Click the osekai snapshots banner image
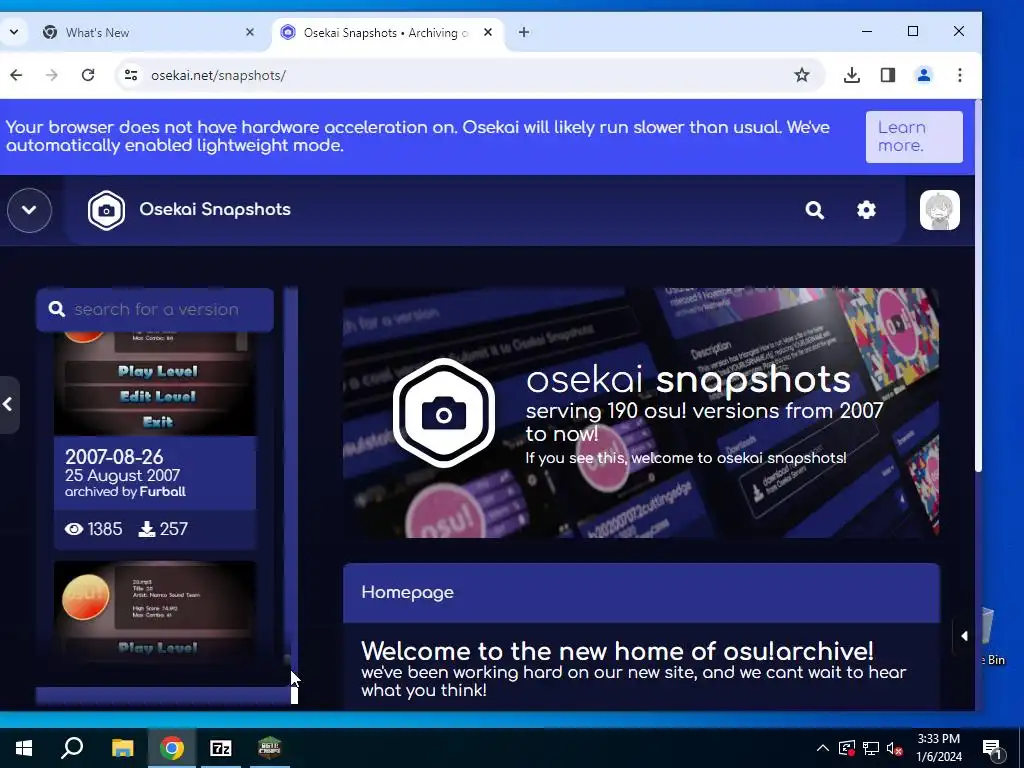1024x768 pixels. pos(641,413)
